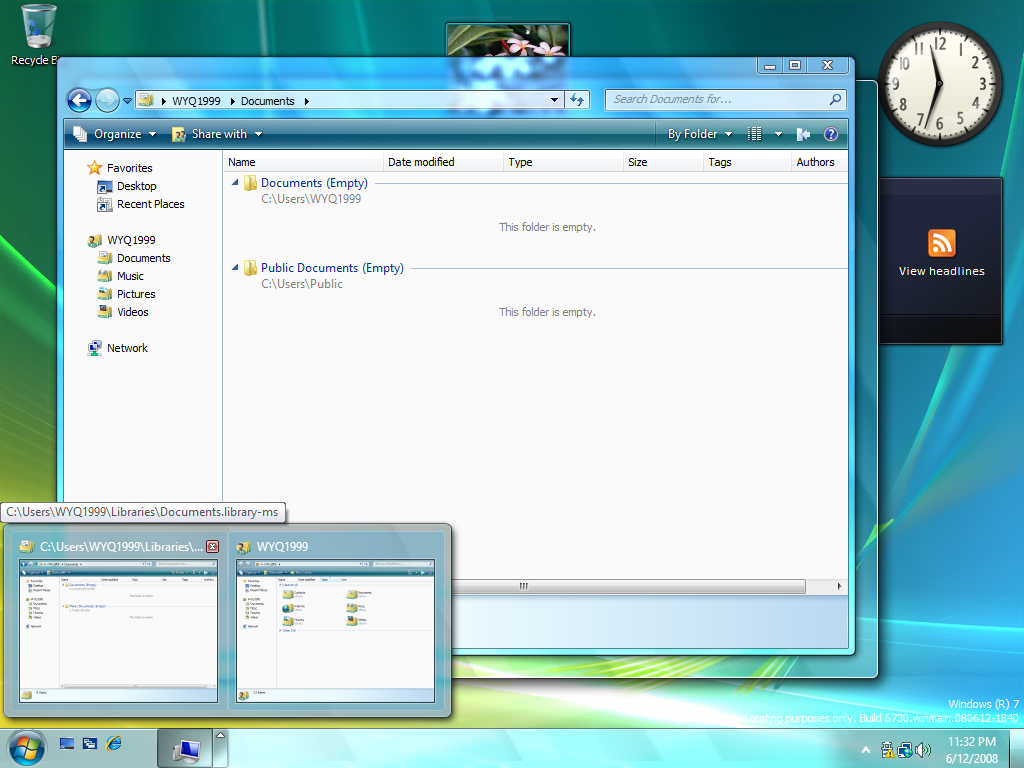
Task: Click the Views icon in toolbar
Action: 756,134
